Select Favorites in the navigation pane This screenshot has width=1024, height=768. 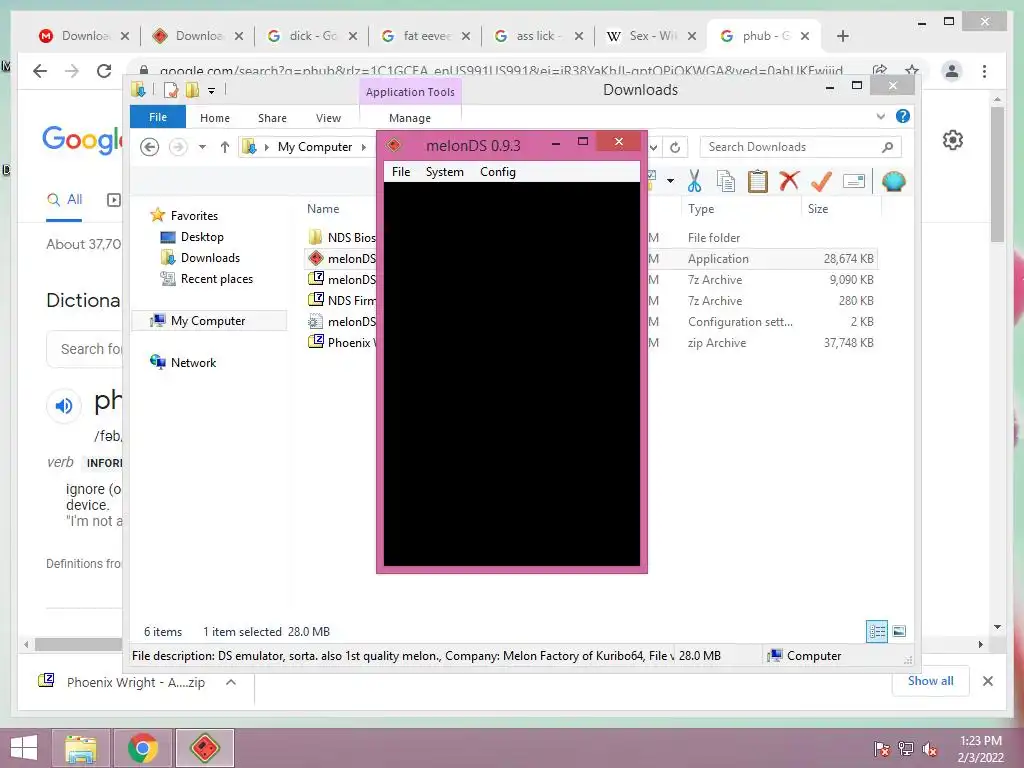coord(194,216)
